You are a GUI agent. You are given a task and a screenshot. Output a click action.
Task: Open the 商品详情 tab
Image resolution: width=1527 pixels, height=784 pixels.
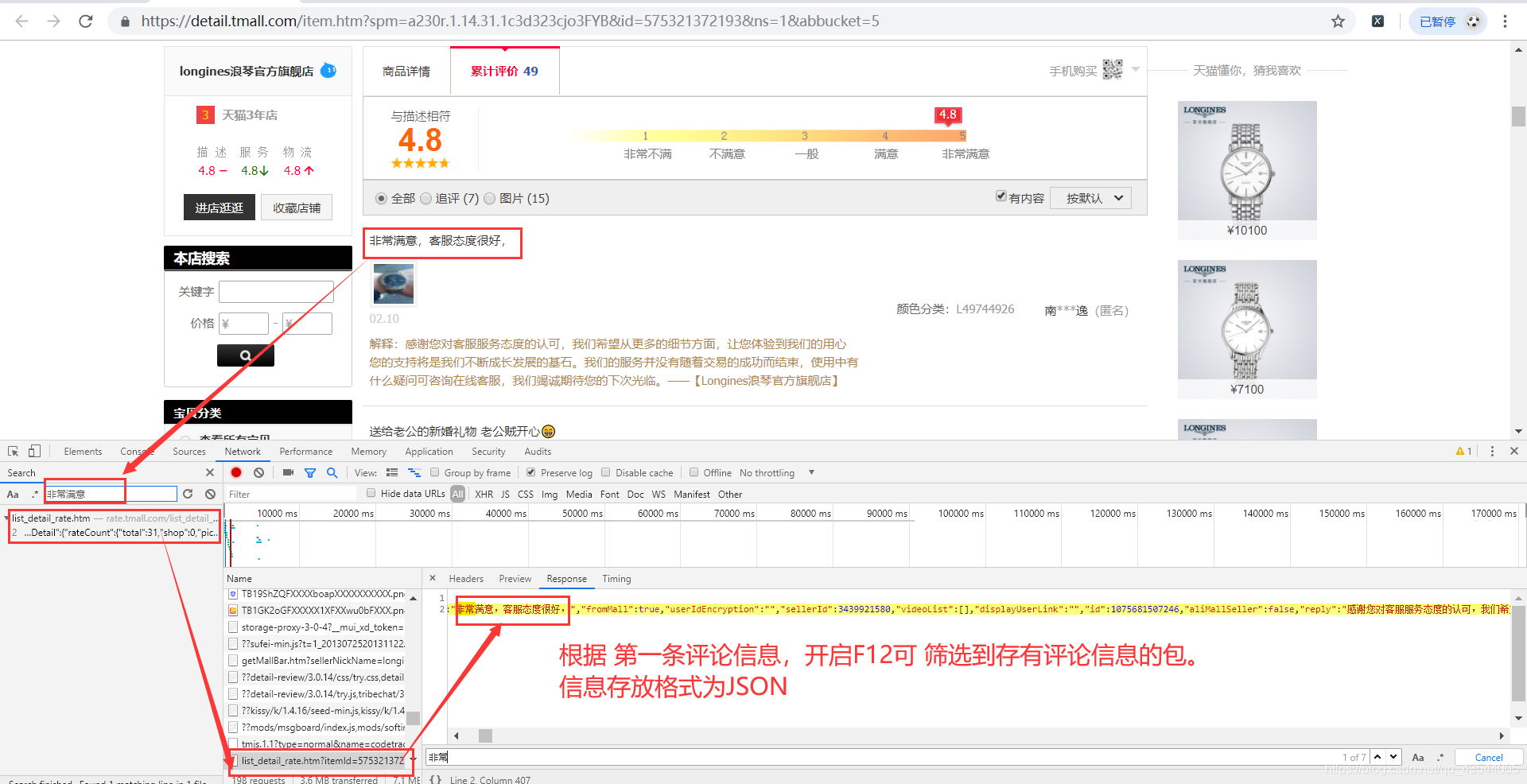click(406, 71)
